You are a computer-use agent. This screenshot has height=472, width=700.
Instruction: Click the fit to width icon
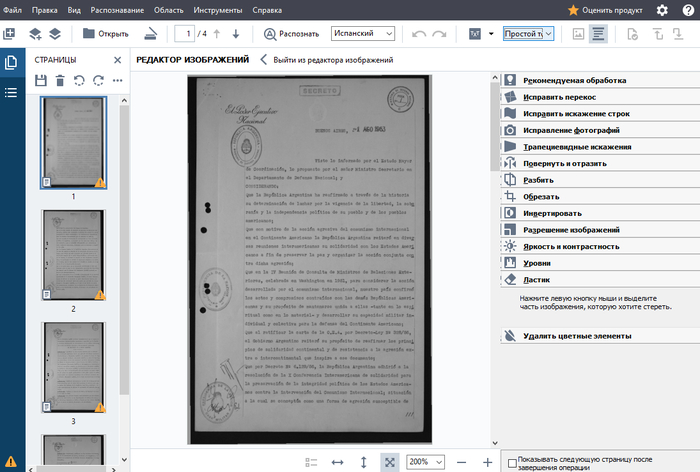click(337, 462)
